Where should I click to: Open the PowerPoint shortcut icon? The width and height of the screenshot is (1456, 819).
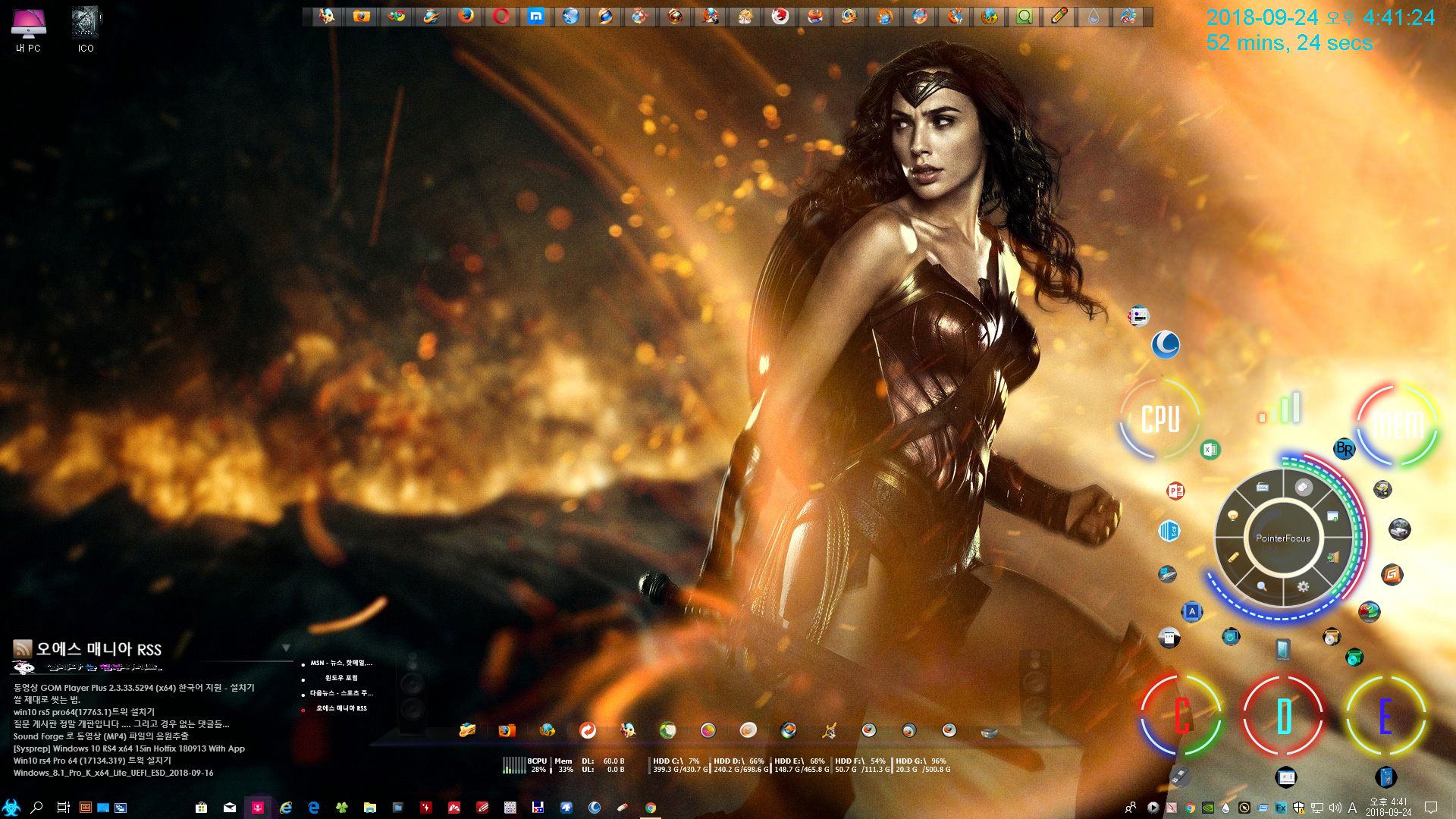[1175, 491]
